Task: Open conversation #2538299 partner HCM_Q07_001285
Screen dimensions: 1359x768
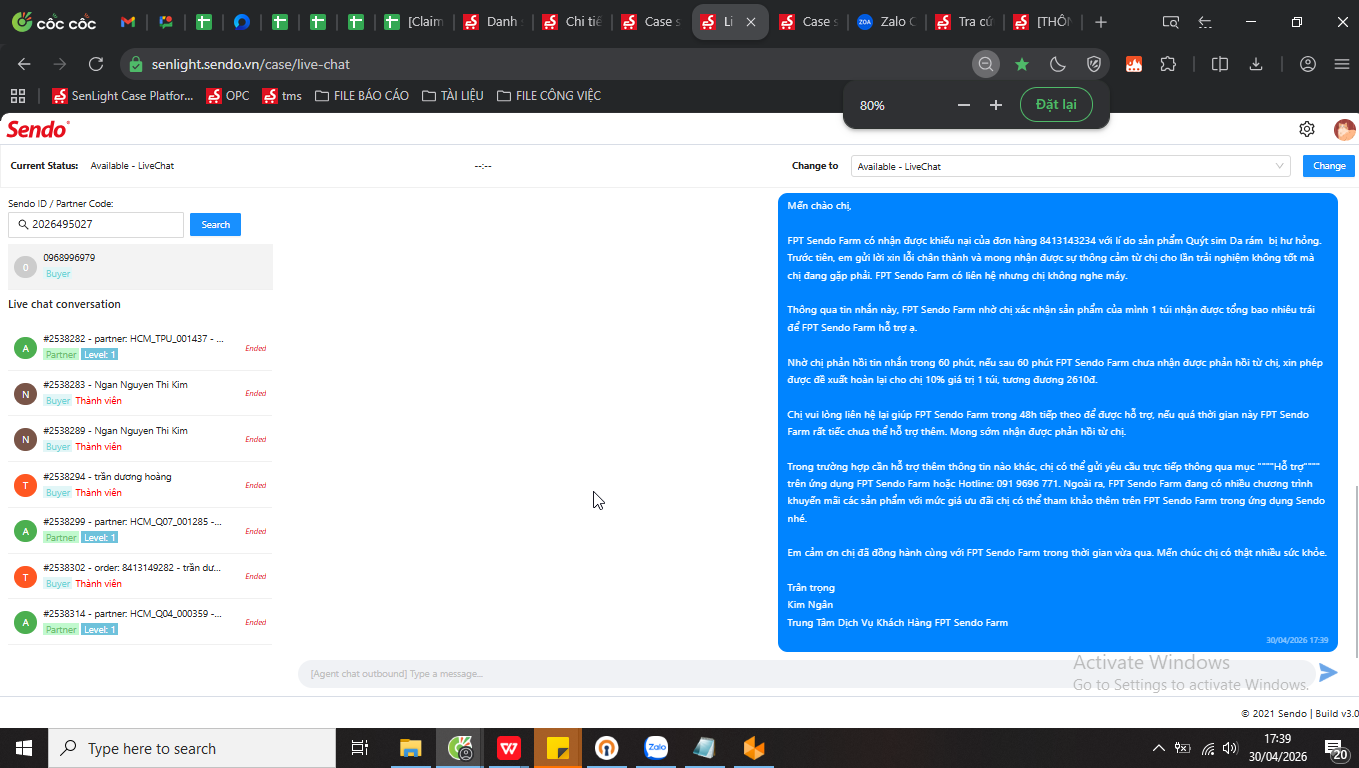Action: point(140,530)
